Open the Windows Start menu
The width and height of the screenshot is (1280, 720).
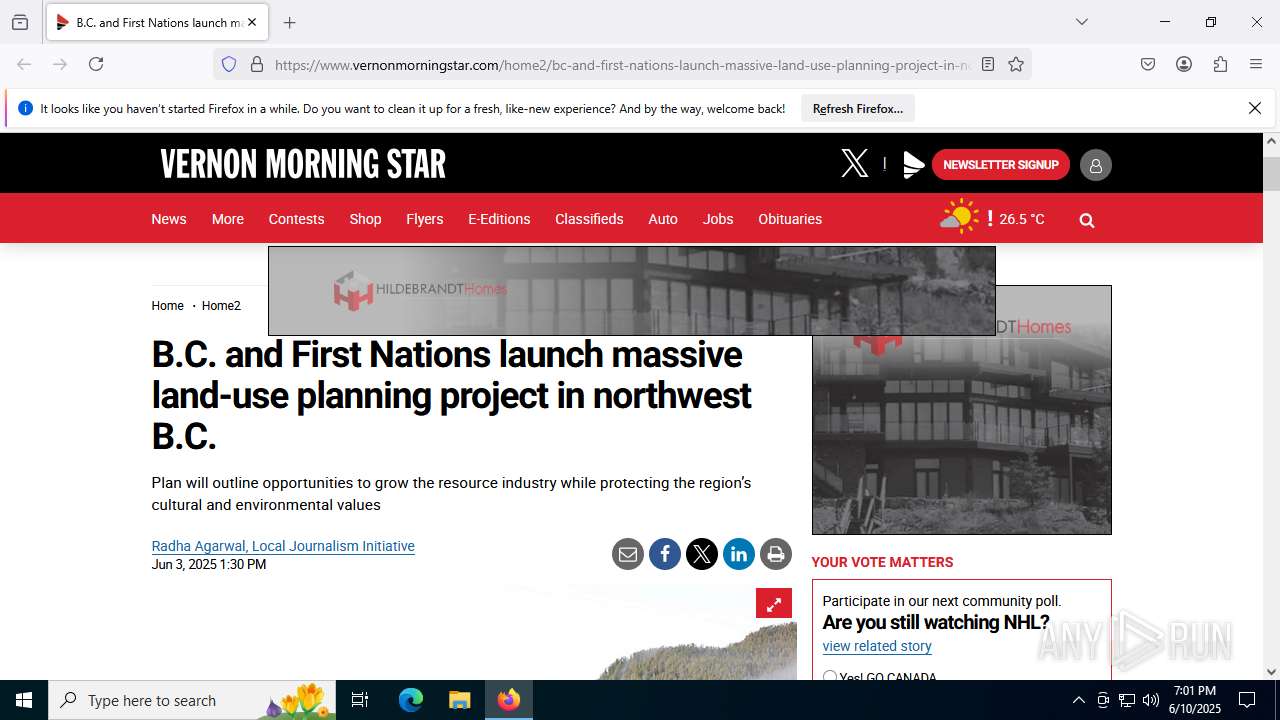pyautogui.click(x=24, y=700)
